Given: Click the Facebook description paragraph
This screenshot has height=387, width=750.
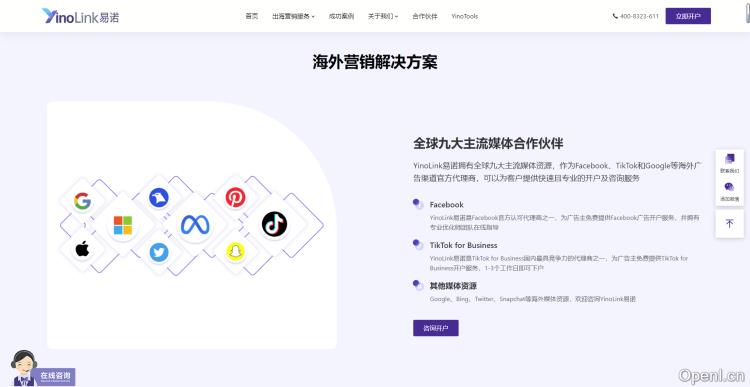Looking at the screenshot, I should click(x=564, y=222).
